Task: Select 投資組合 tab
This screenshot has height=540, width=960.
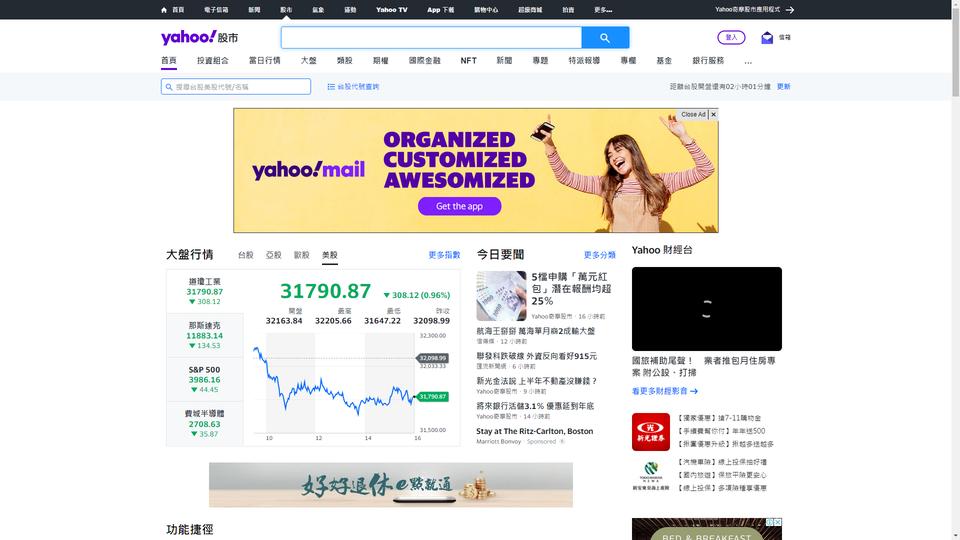Action: point(212,61)
